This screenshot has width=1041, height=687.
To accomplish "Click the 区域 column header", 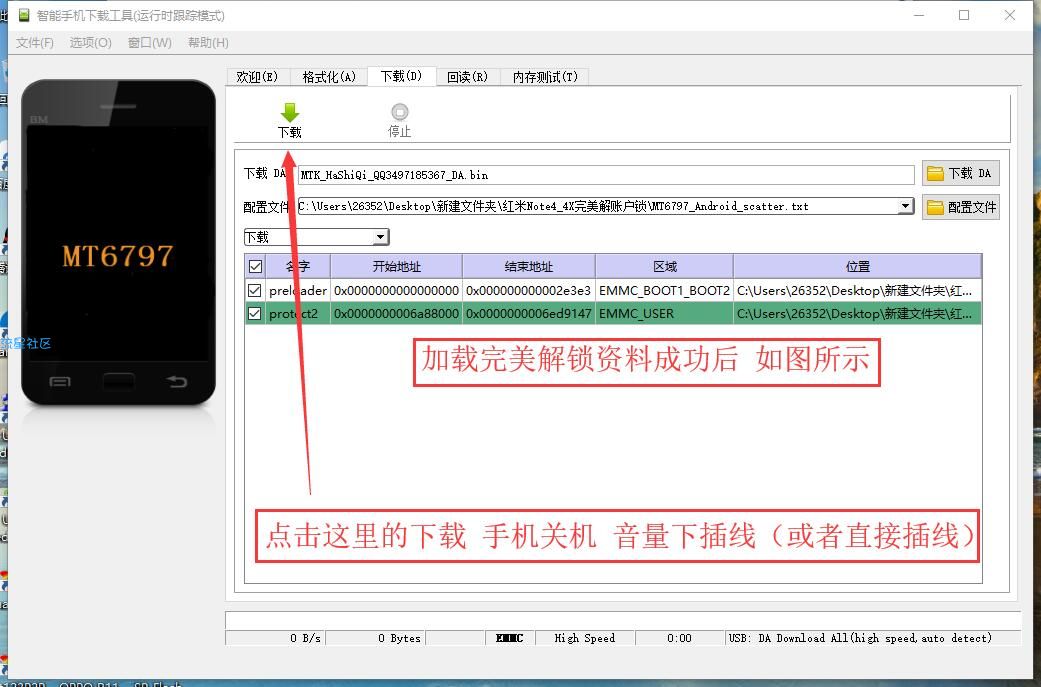I will point(665,267).
